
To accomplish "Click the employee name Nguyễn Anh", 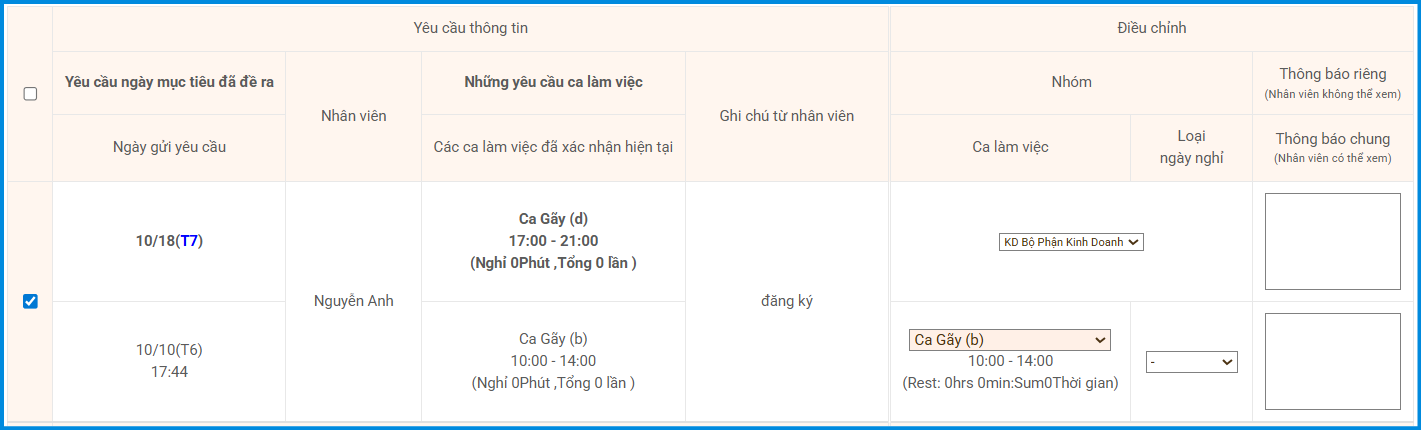I will [x=353, y=301].
